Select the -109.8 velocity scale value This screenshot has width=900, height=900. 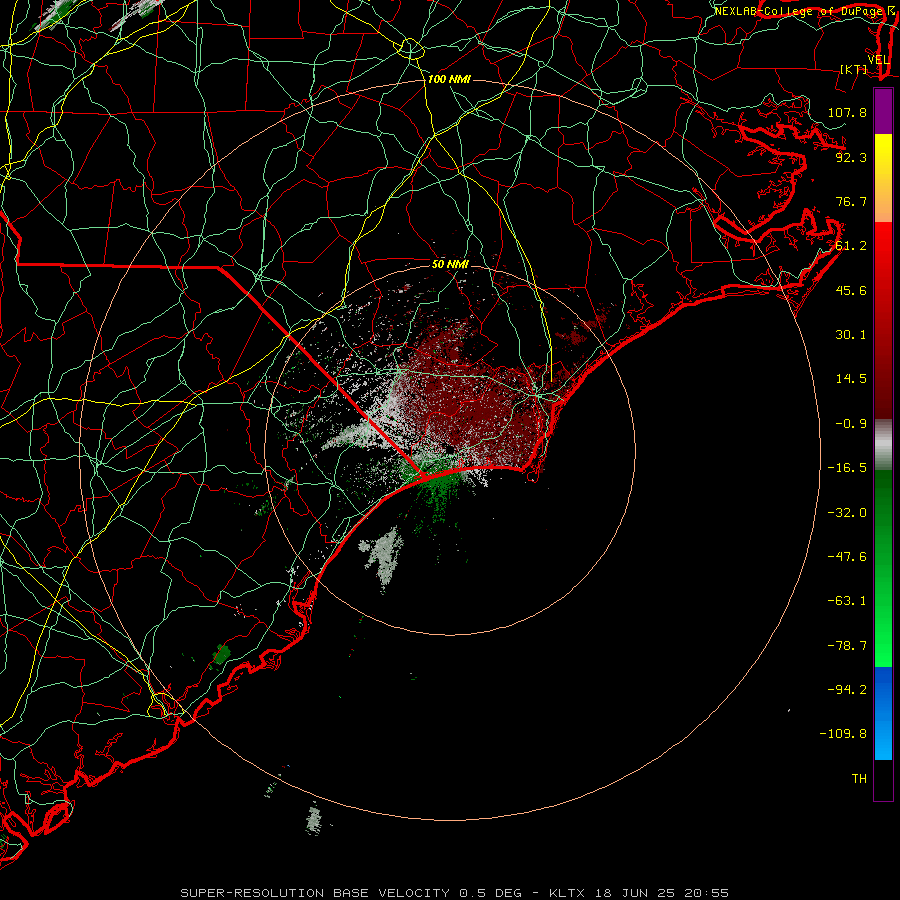[x=843, y=734]
